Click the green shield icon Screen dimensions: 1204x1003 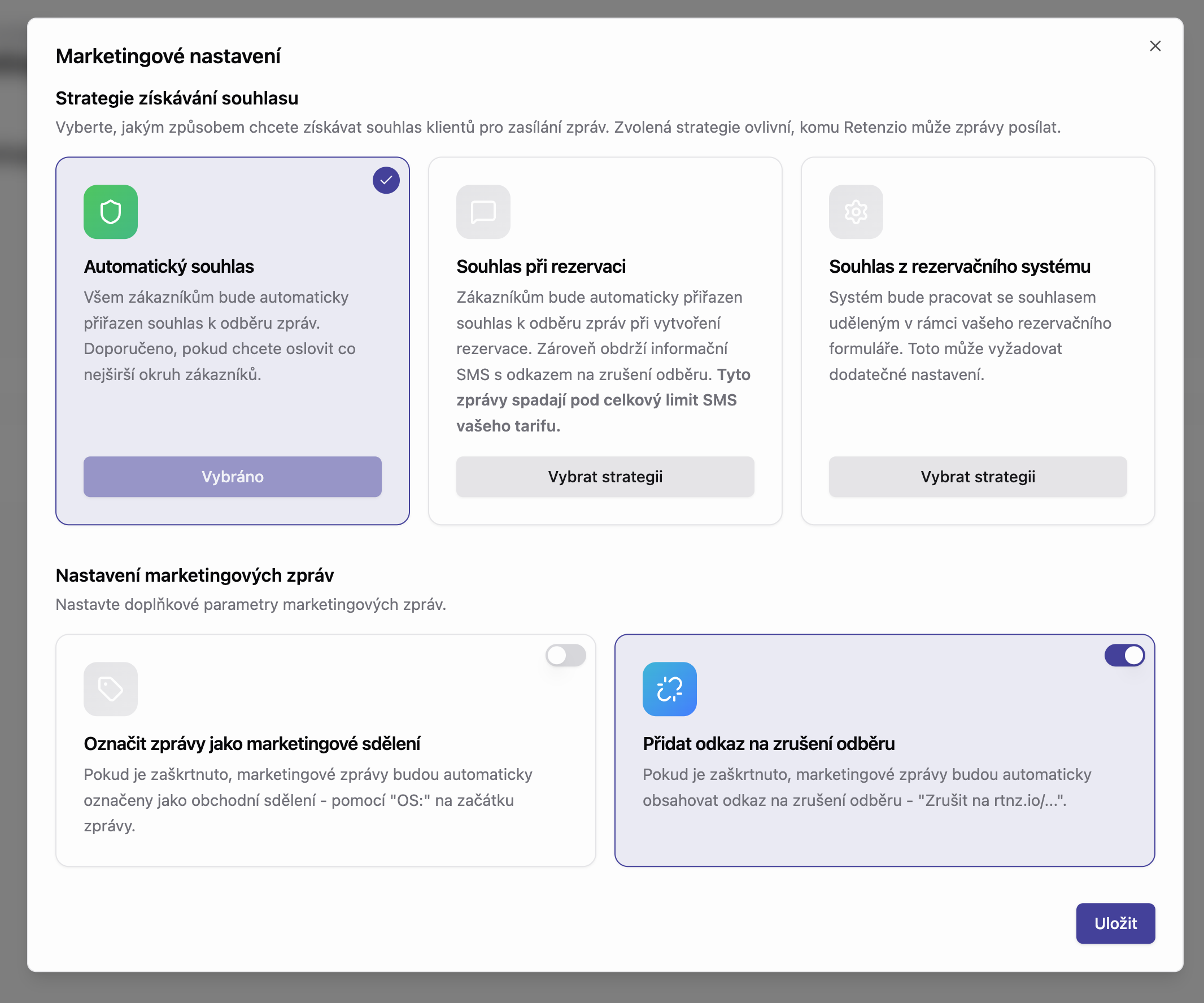pos(111,212)
